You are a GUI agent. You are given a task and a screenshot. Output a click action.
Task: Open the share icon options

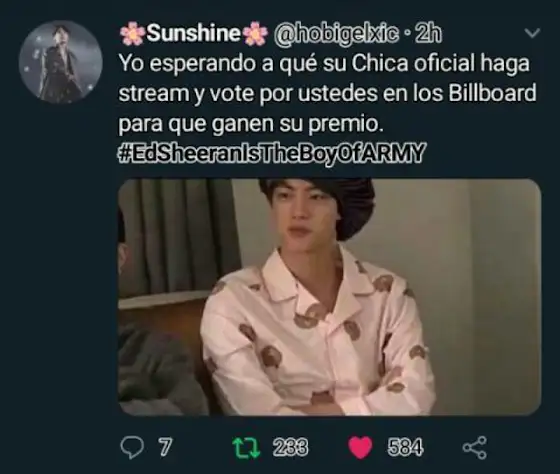click(x=475, y=448)
